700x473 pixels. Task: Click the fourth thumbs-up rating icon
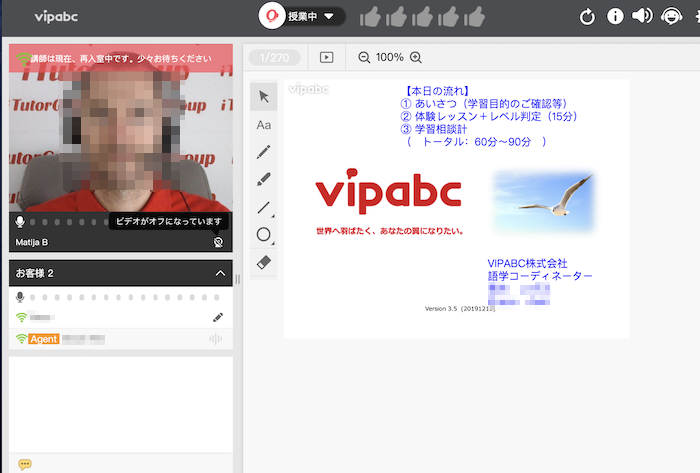click(448, 17)
